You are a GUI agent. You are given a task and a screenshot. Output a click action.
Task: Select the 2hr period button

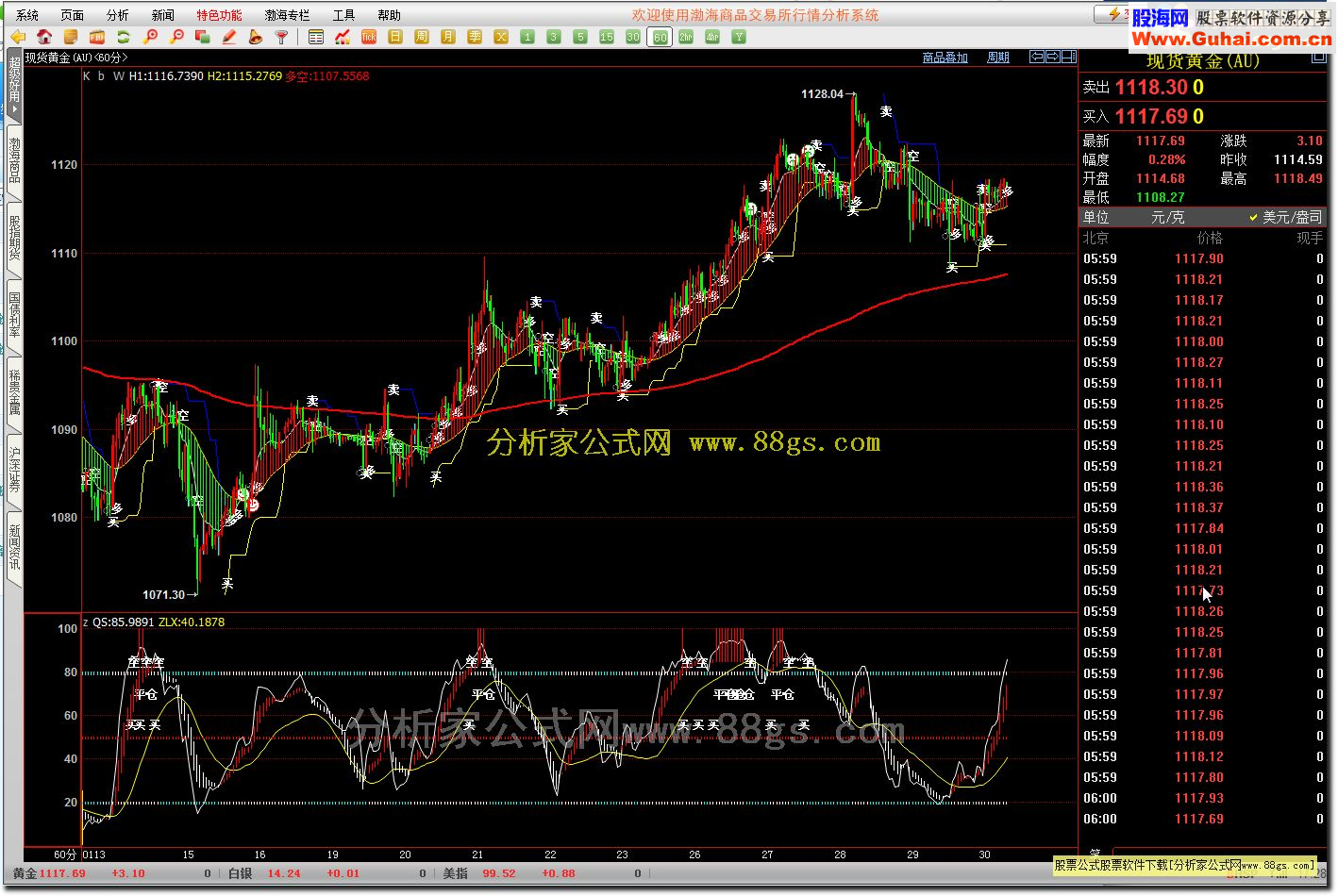tap(686, 37)
